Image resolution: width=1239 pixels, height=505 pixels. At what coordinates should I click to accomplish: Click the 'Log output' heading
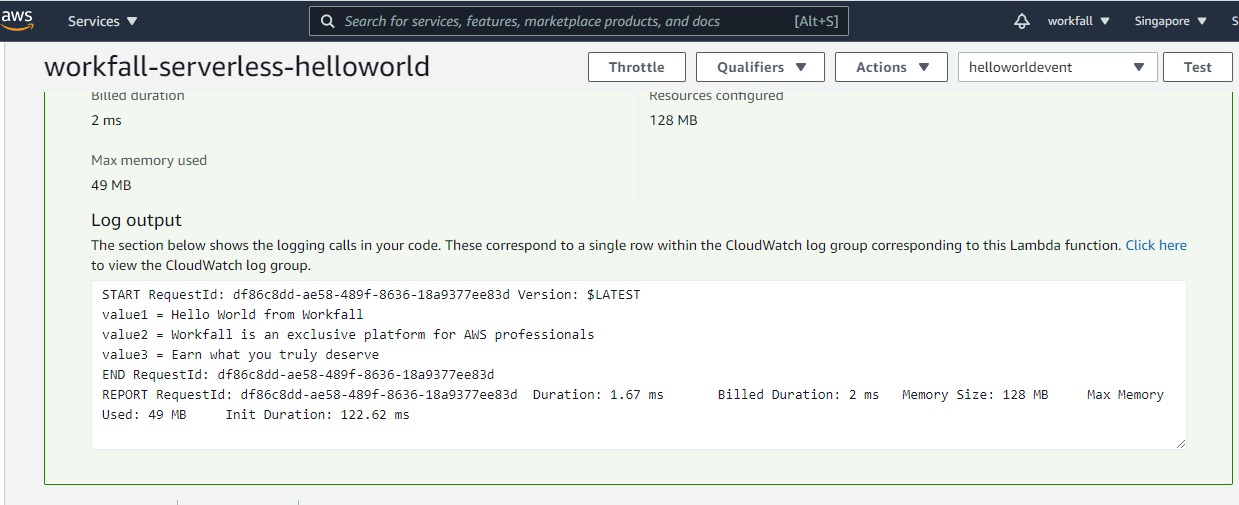[137, 220]
